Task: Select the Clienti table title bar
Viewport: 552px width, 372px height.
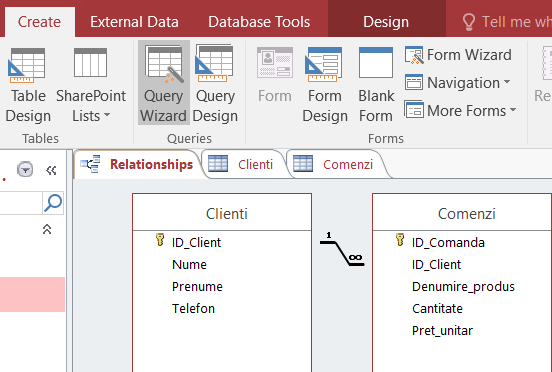Action: 222,213
